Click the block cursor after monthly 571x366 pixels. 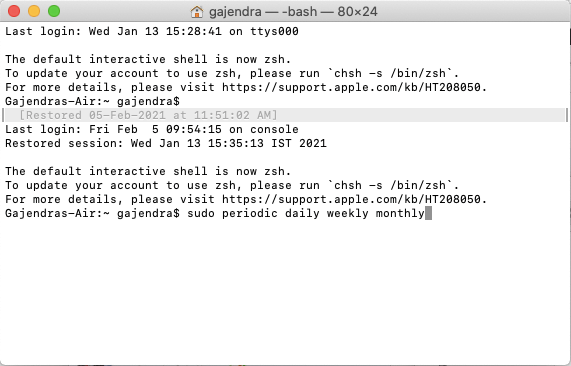[428, 213]
